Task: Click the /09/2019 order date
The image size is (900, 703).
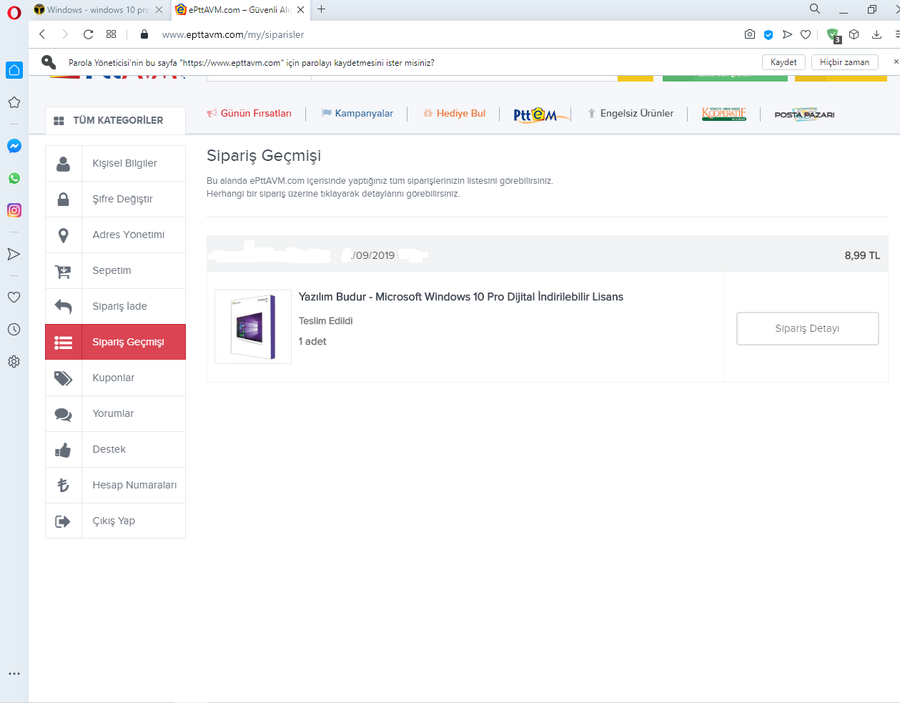Action: [373, 255]
